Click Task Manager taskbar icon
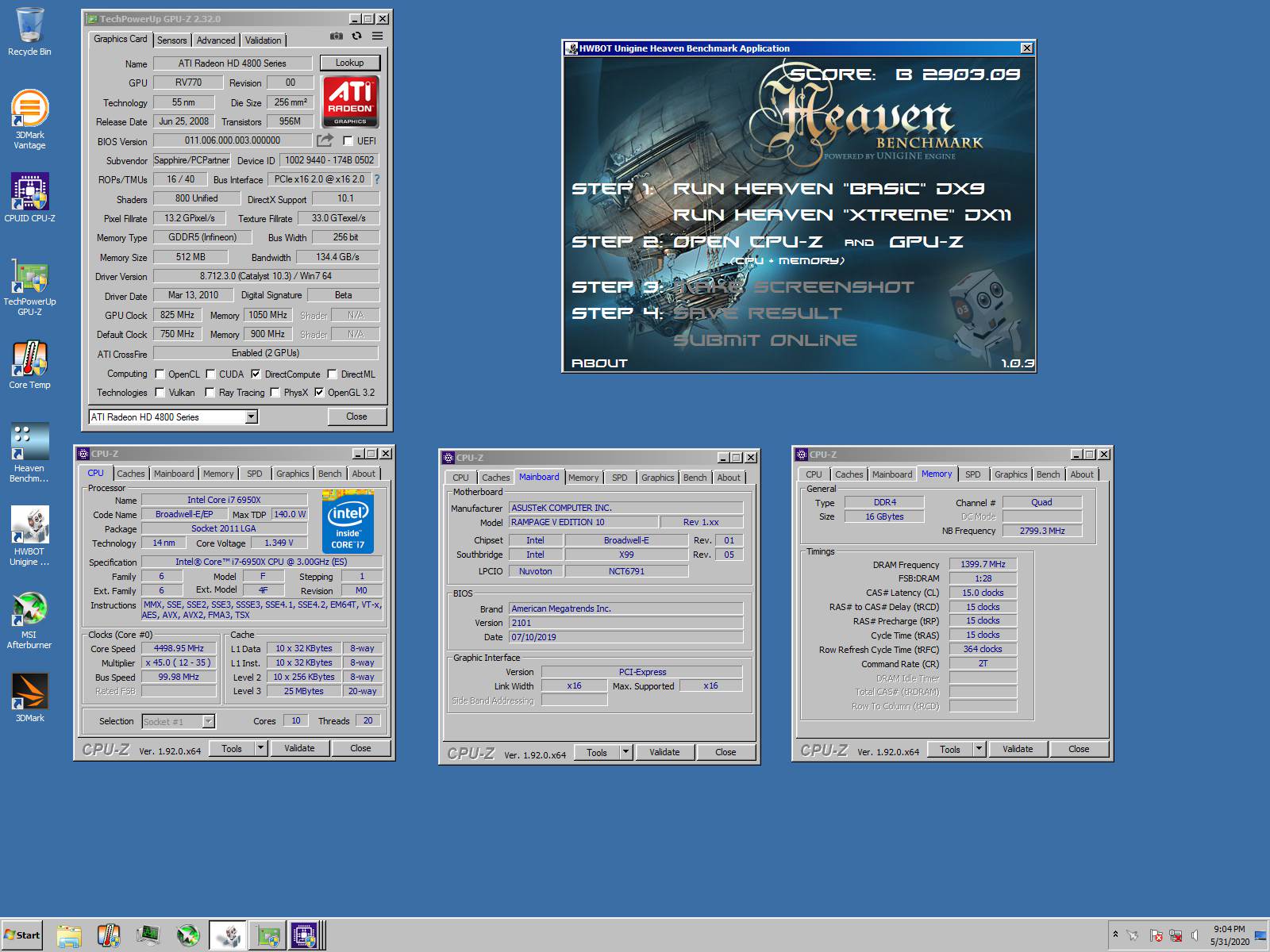The image size is (1270, 952). point(148,936)
